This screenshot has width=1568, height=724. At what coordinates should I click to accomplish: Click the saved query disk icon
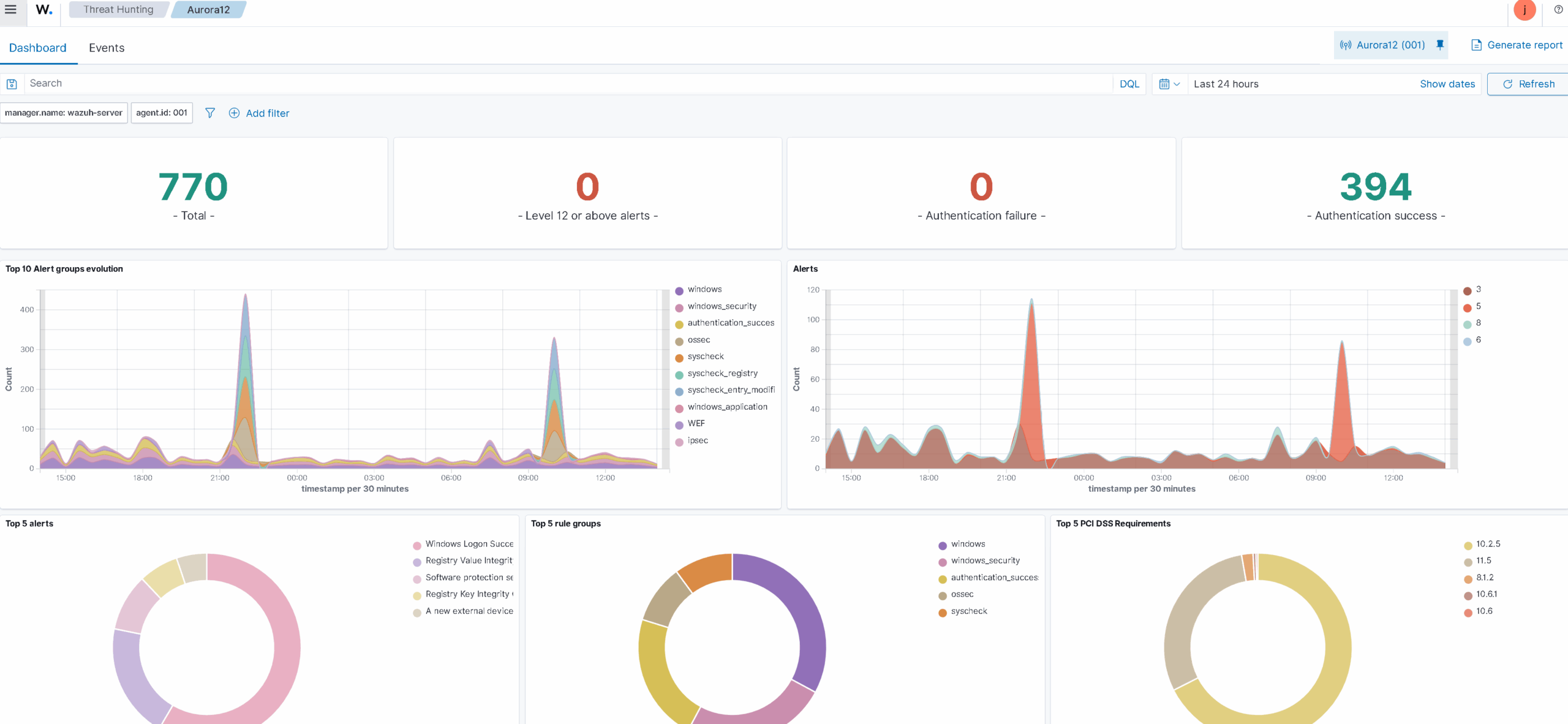coord(12,84)
